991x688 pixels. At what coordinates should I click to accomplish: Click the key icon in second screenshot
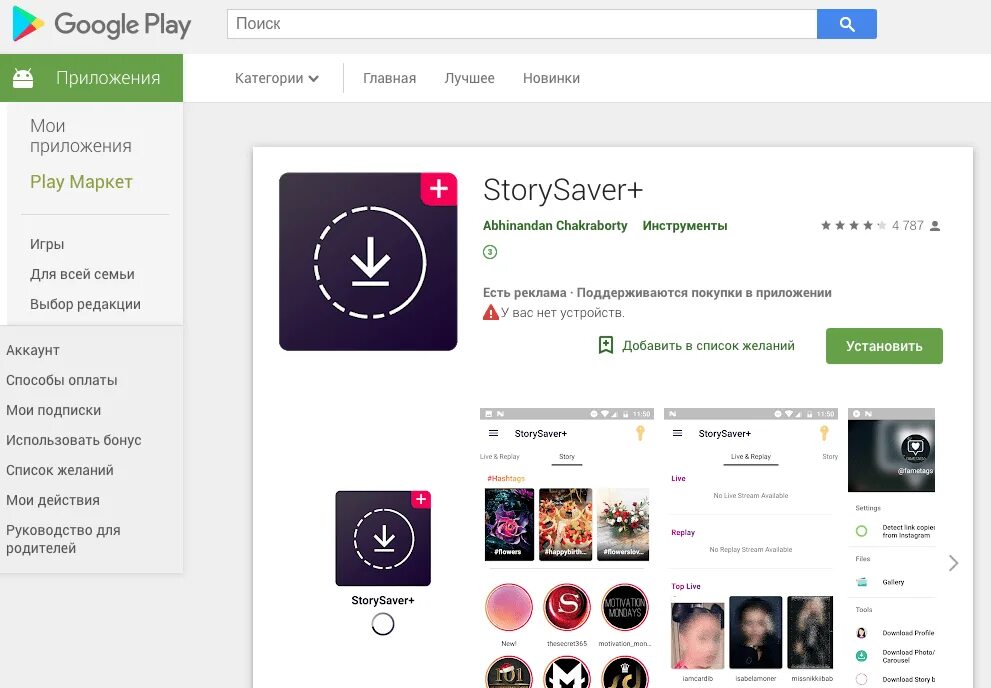pos(824,433)
